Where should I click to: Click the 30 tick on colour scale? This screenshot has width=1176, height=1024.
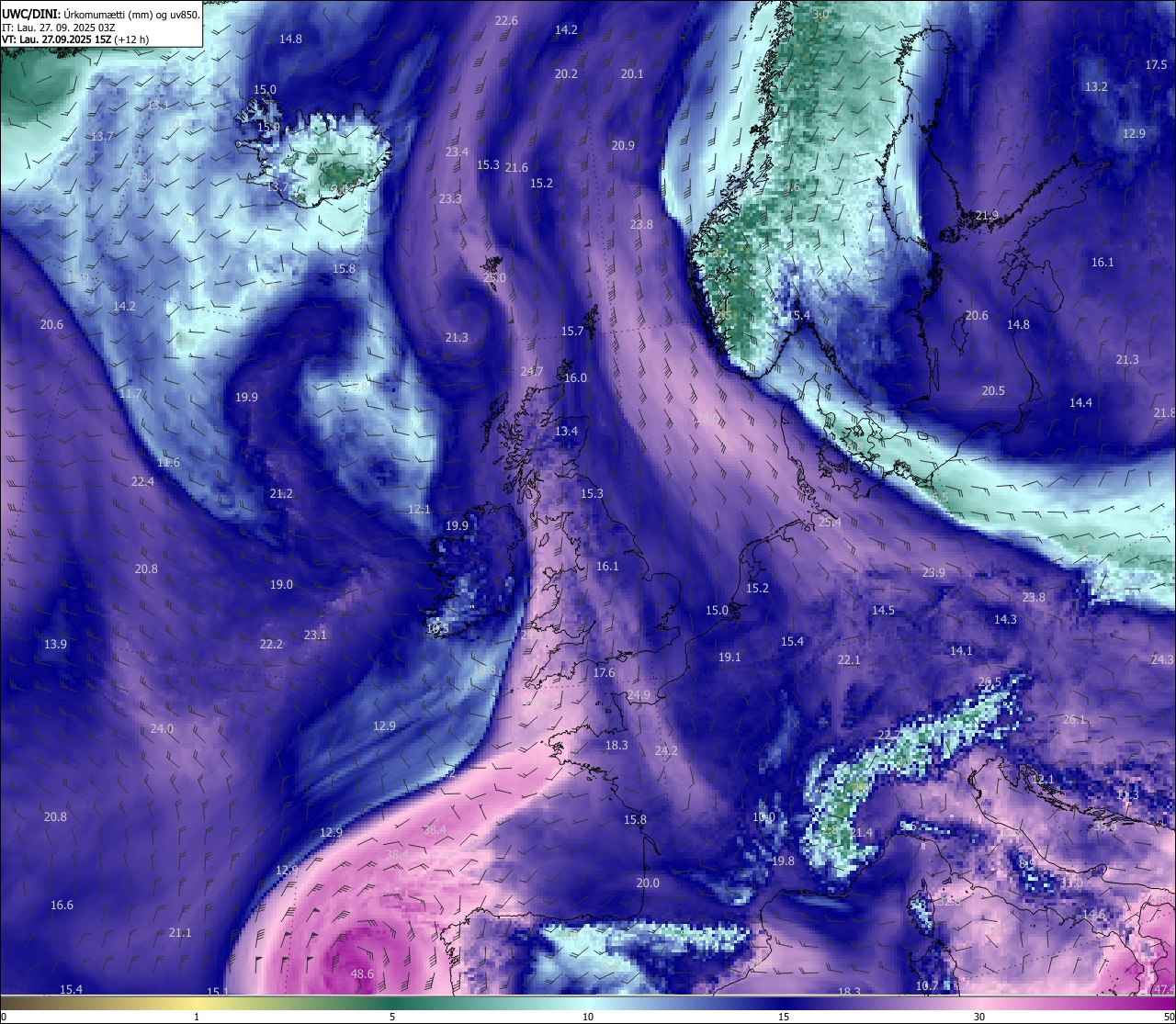pos(979,1017)
